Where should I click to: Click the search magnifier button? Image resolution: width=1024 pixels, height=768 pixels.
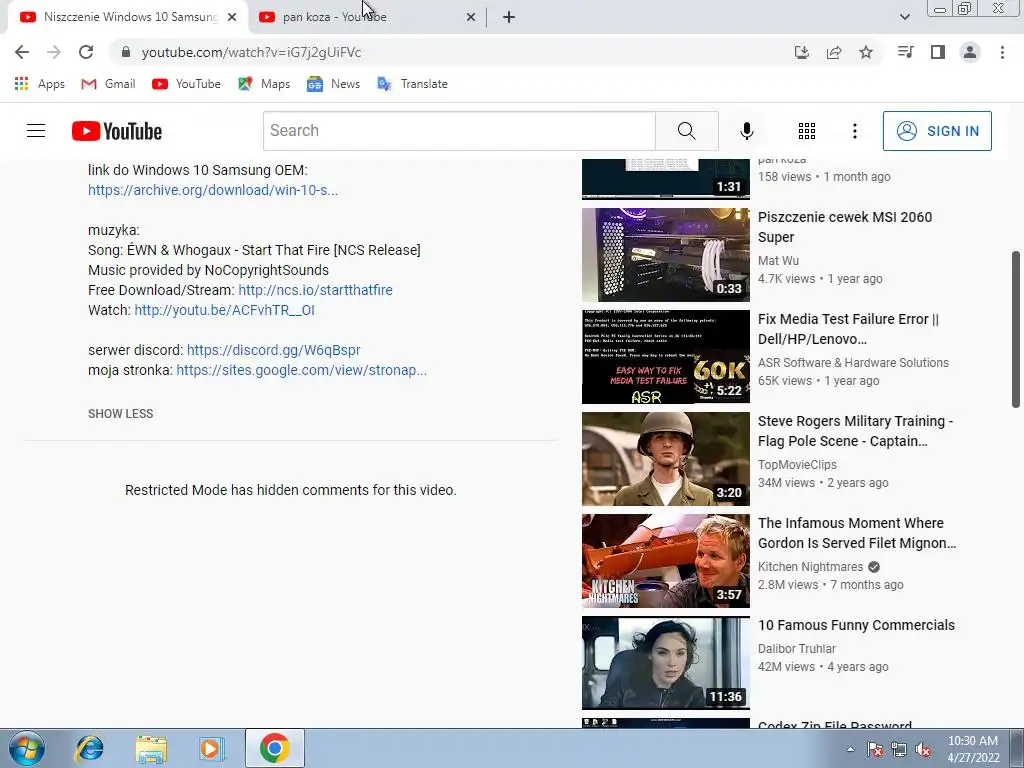coord(686,131)
